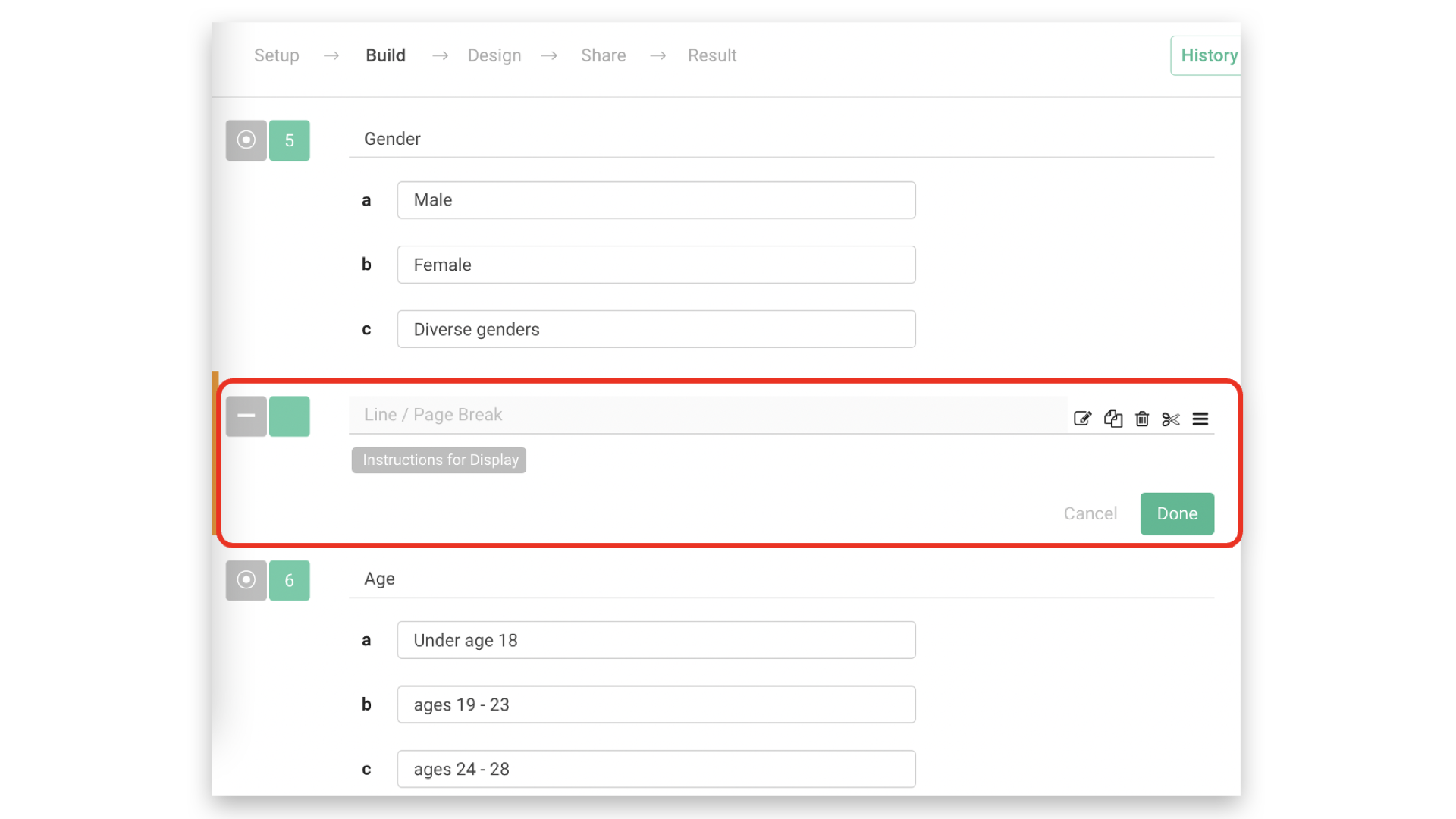Viewport: 1456px width, 819px height.
Task: Click the duplicate copy icon
Action: click(x=1112, y=419)
